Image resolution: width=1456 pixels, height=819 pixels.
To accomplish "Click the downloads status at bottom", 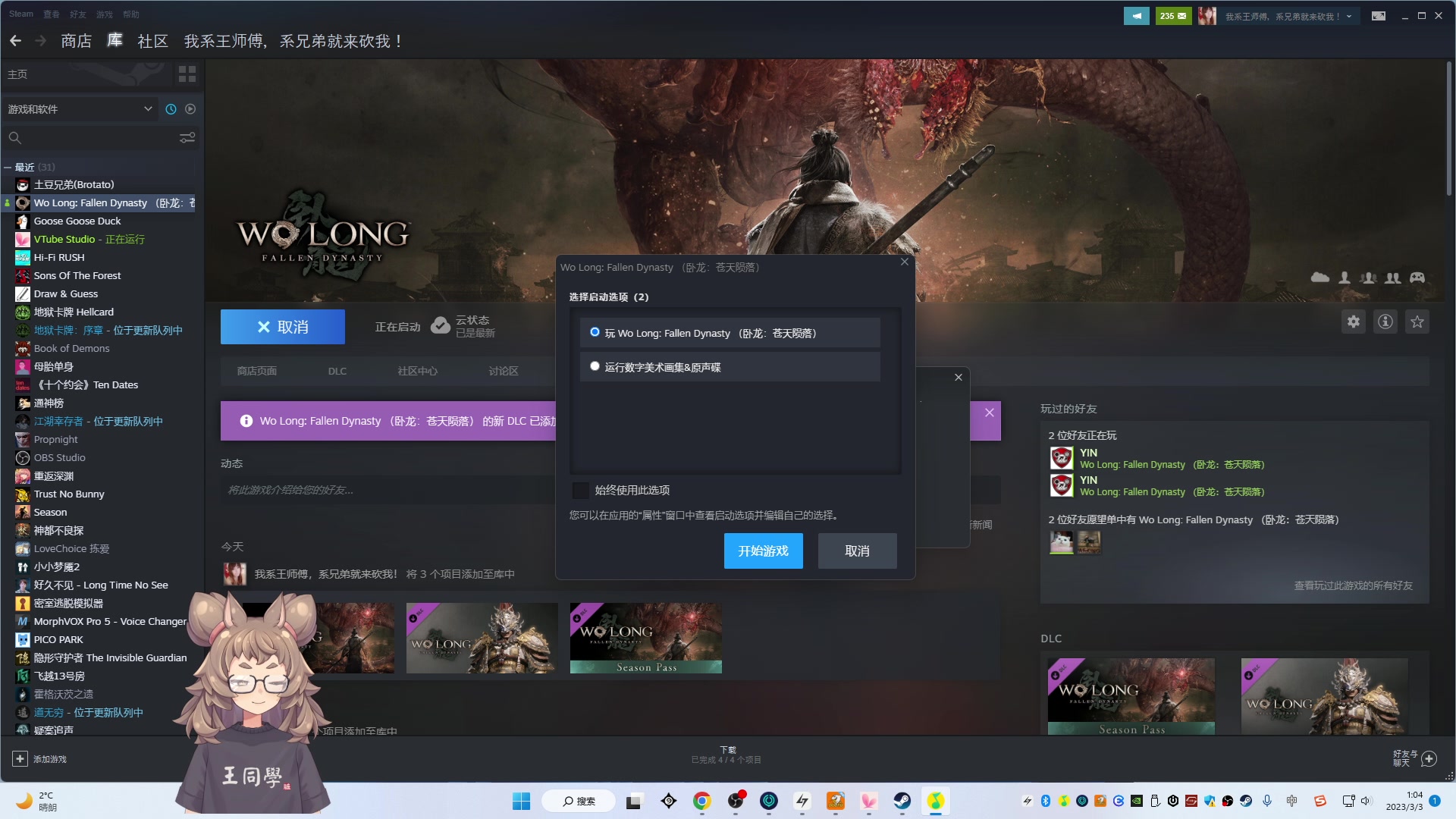I will tap(726, 755).
